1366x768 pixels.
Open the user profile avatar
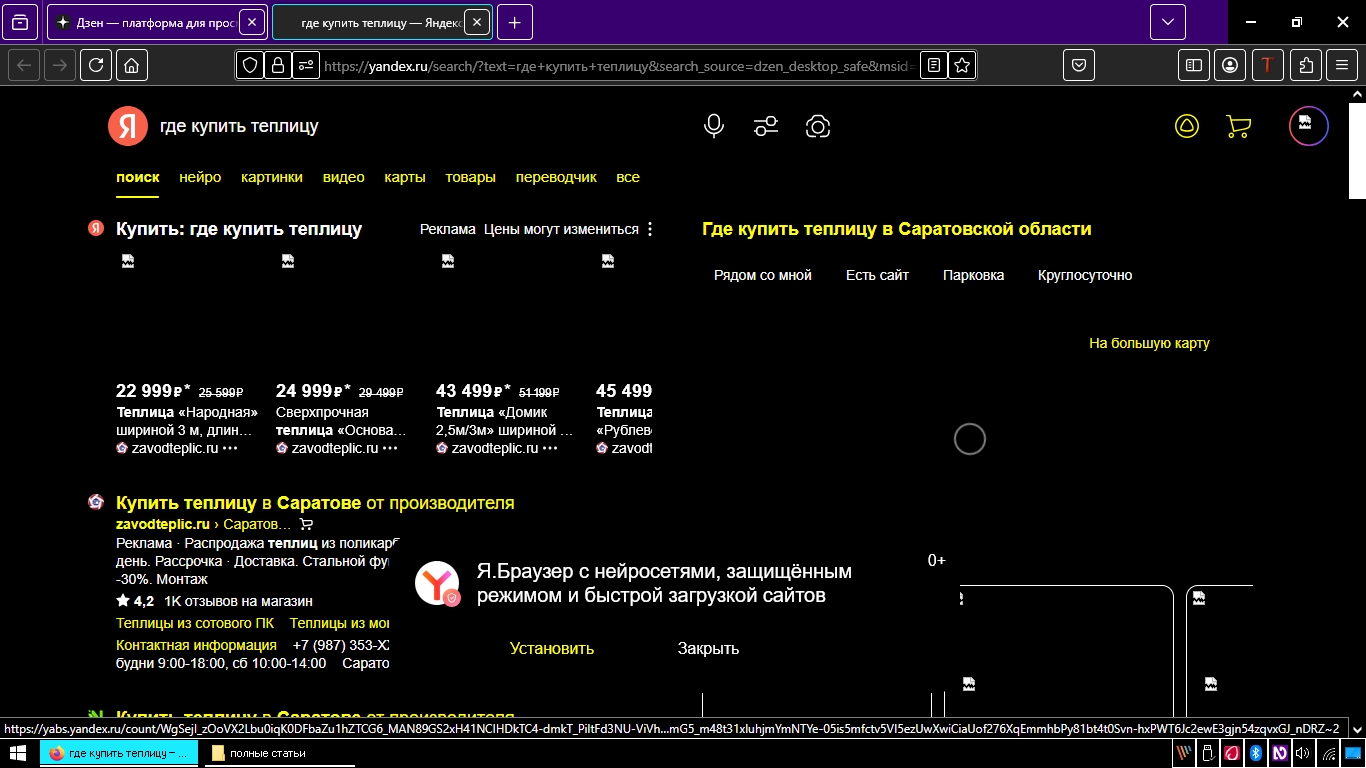(1308, 126)
